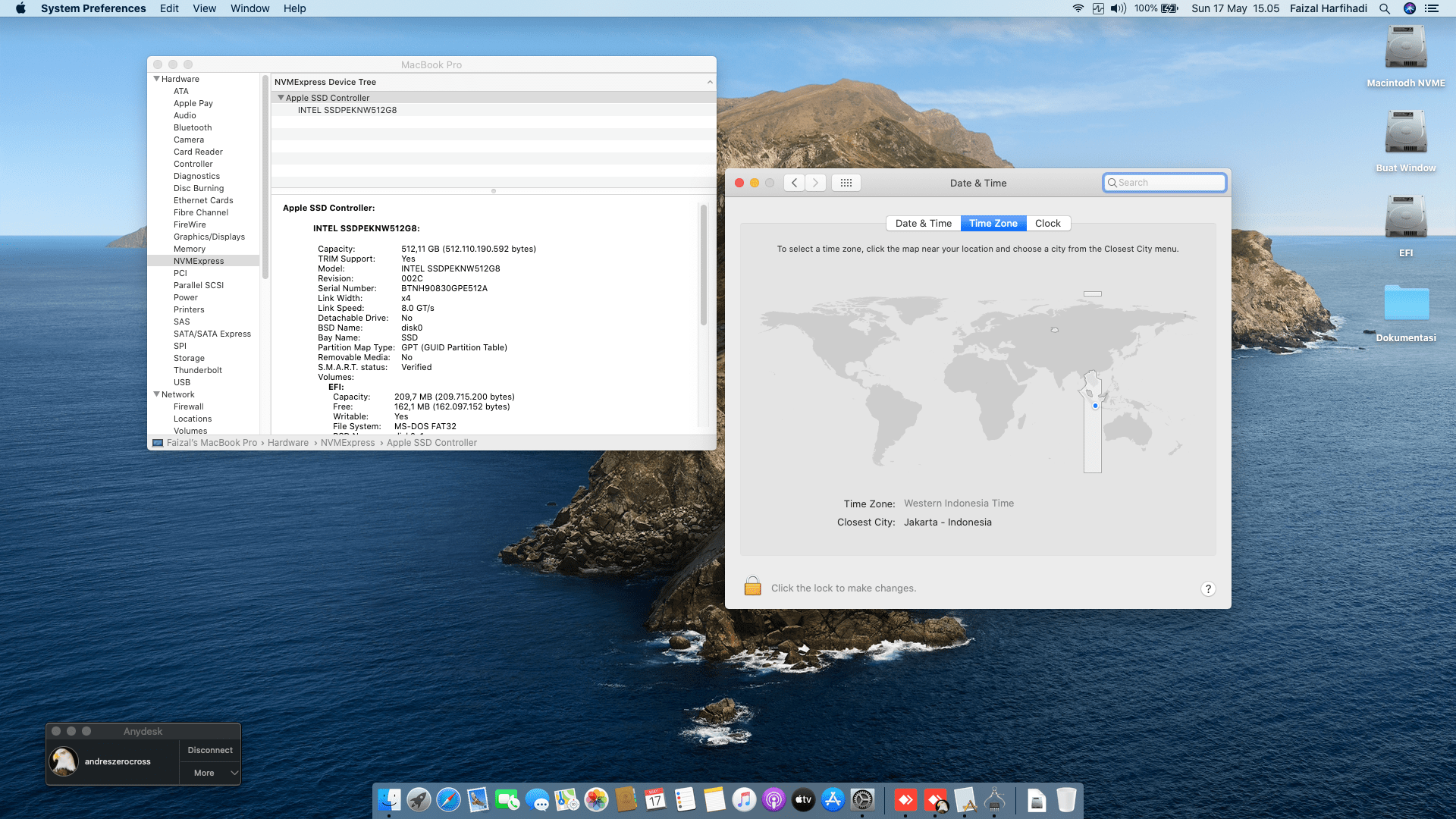Click the lock to make changes

(752, 586)
